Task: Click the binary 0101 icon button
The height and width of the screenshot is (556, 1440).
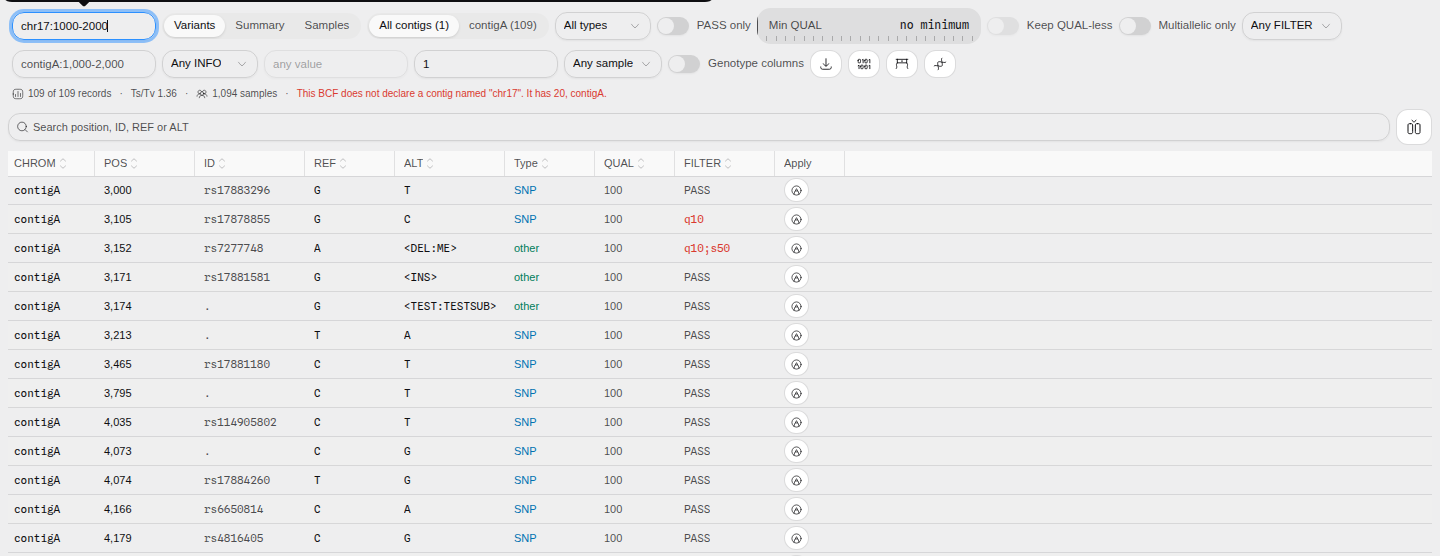Action: pos(864,64)
